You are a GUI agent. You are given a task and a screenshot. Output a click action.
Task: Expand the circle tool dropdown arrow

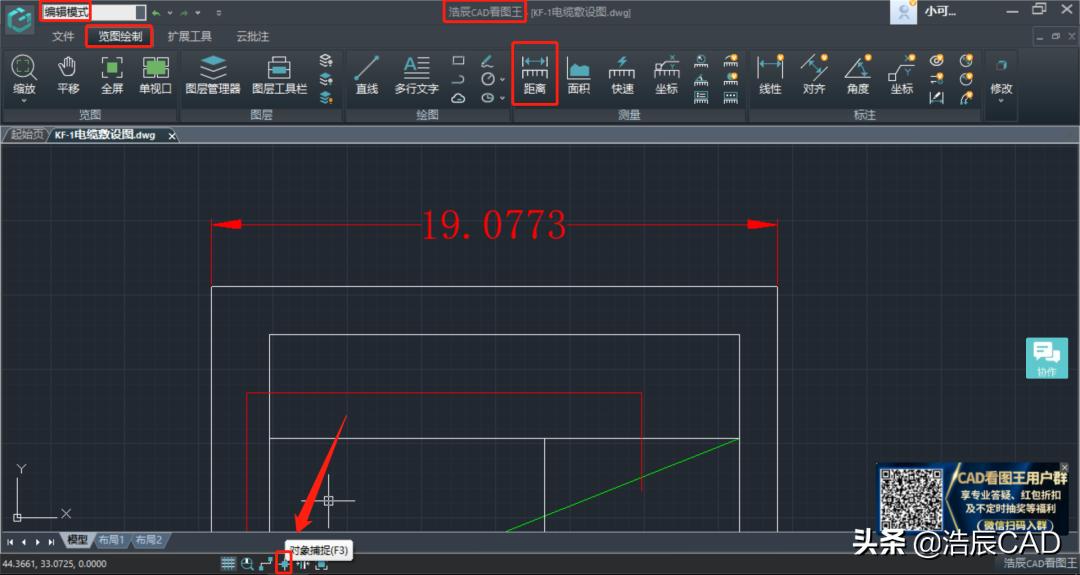pos(502,80)
